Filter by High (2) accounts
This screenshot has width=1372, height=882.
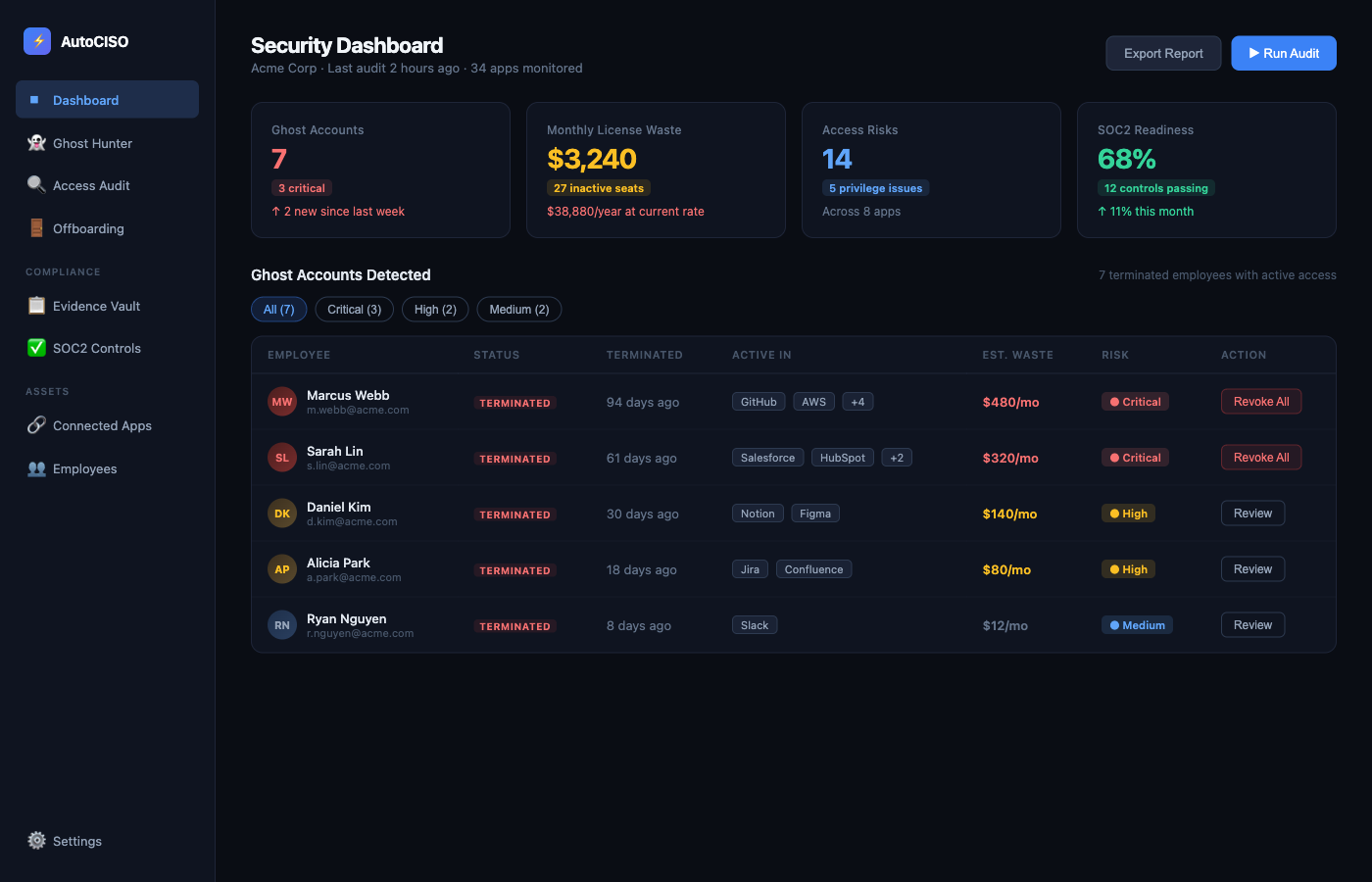pyautogui.click(x=435, y=310)
